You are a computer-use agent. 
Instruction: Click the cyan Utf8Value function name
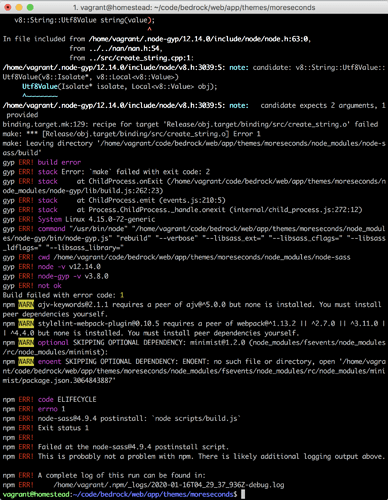tap(40, 87)
